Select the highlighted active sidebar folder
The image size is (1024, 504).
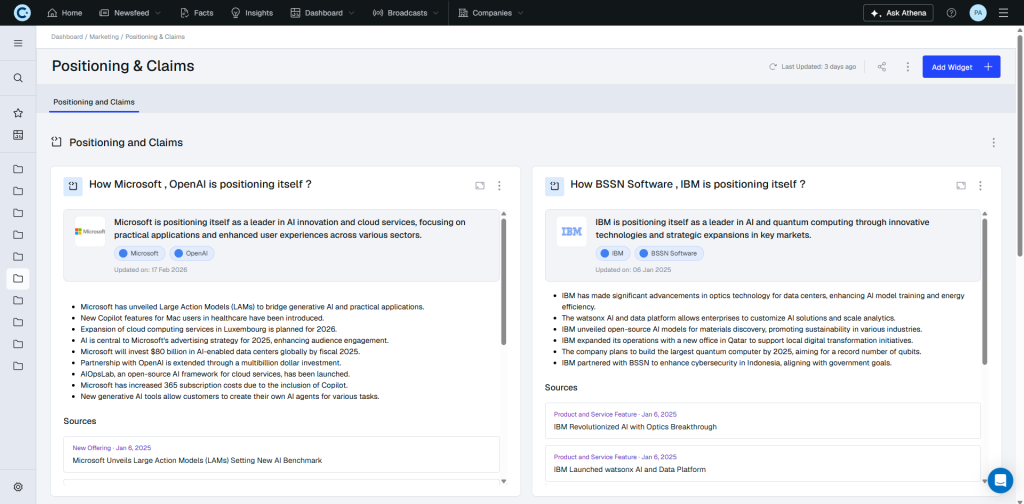[x=18, y=279]
